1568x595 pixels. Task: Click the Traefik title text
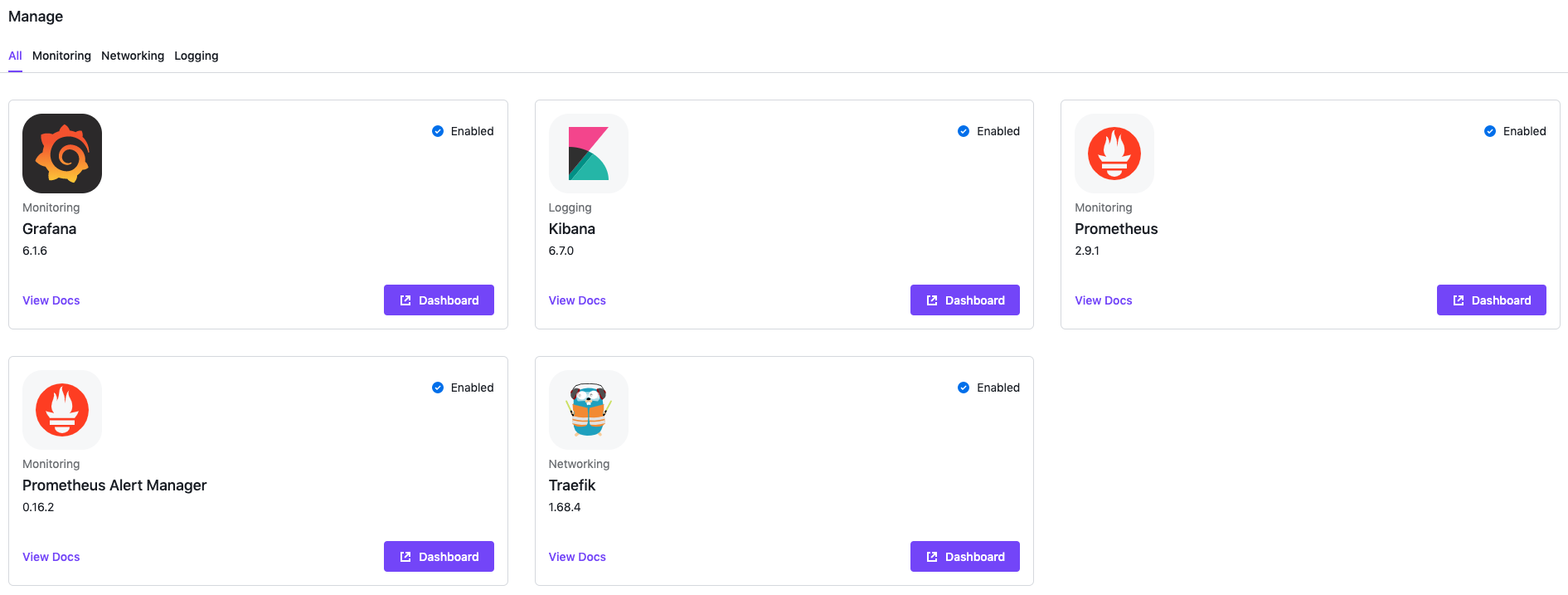pyautogui.click(x=572, y=485)
